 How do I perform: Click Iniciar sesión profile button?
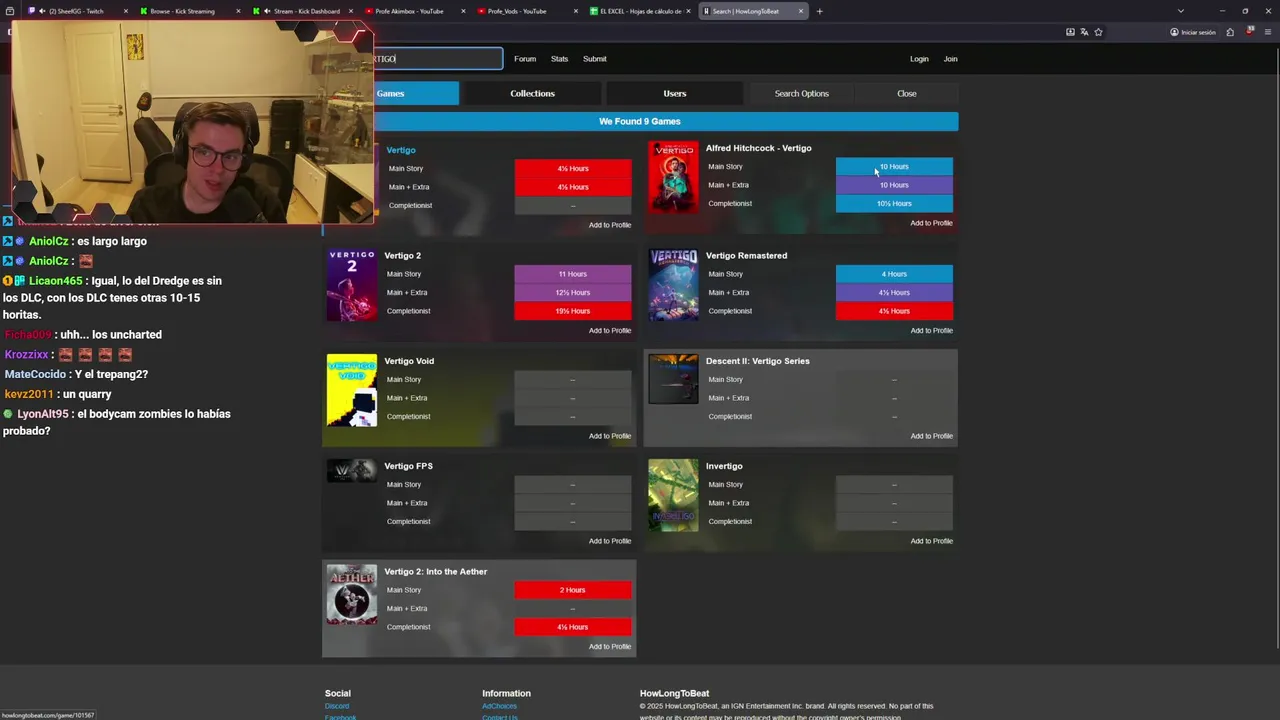click(x=1193, y=32)
